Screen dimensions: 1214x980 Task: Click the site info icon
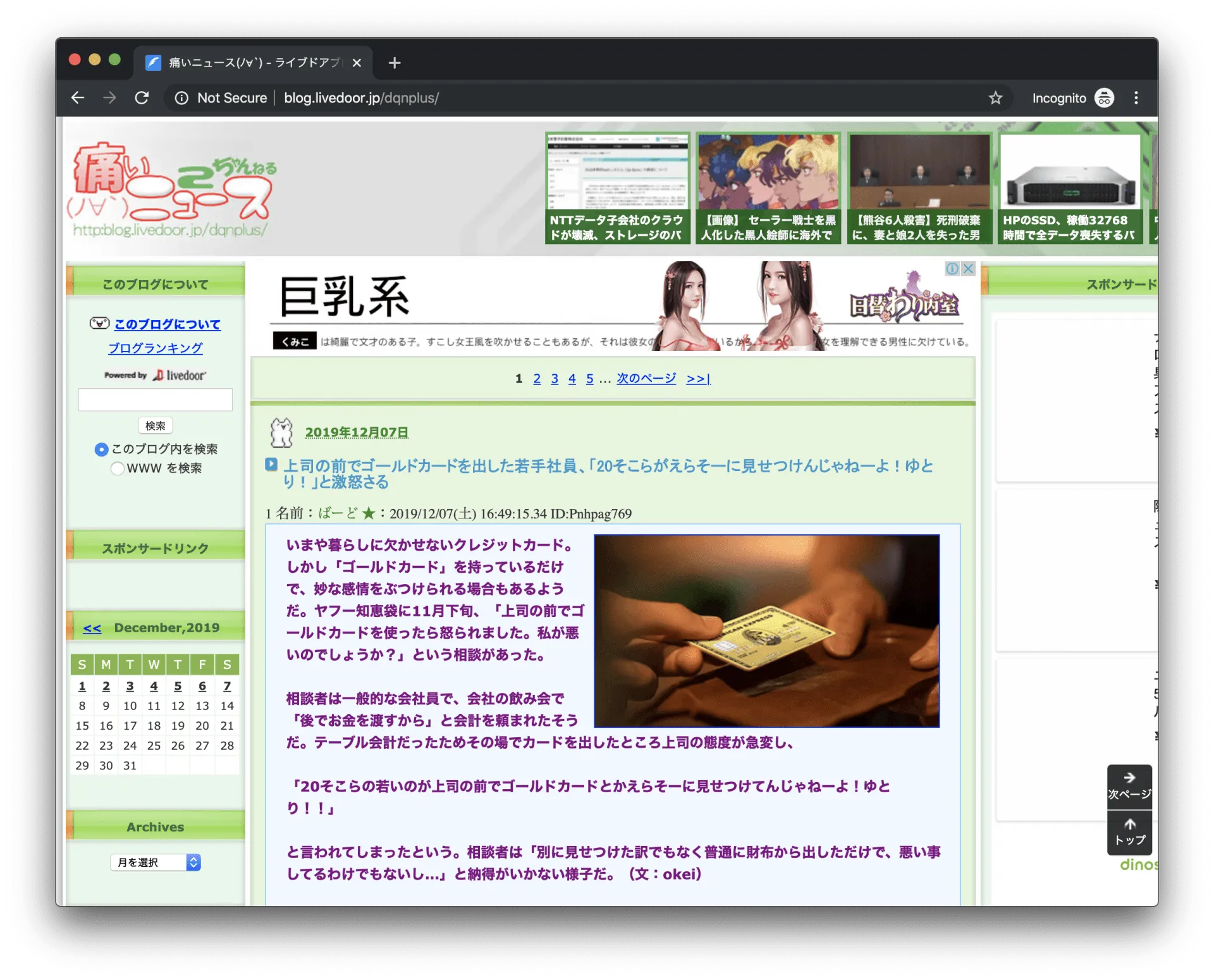pos(181,98)
